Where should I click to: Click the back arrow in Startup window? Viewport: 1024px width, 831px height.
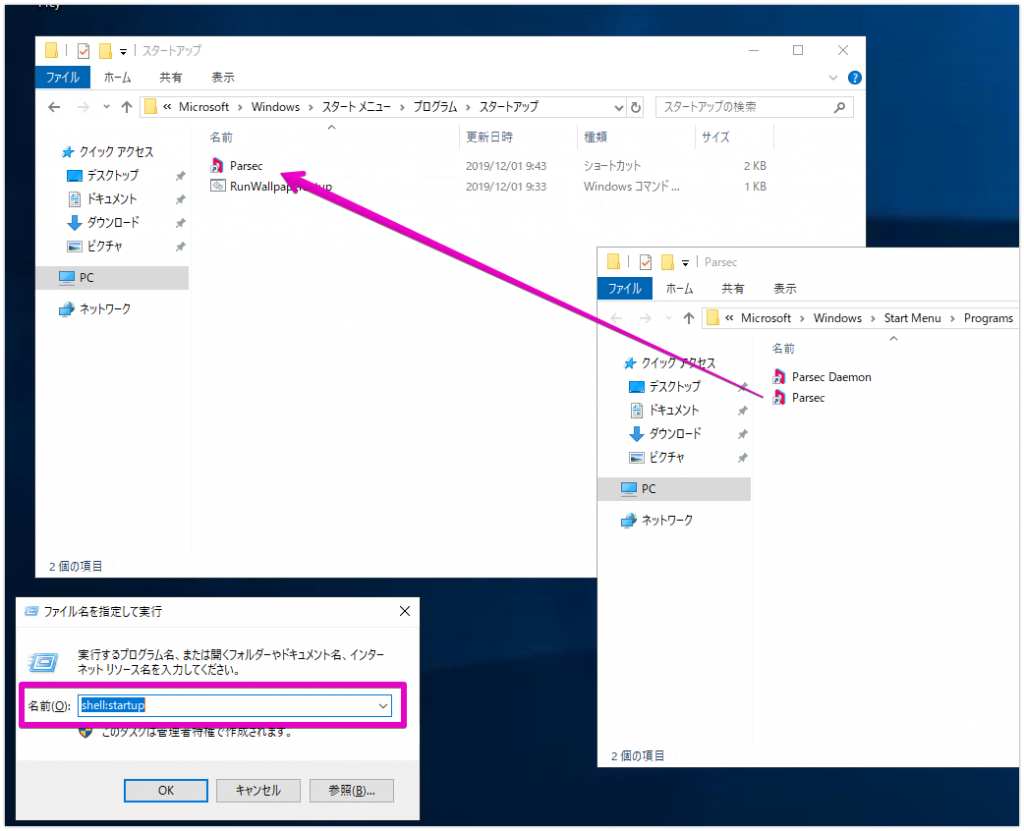(55, 107)
